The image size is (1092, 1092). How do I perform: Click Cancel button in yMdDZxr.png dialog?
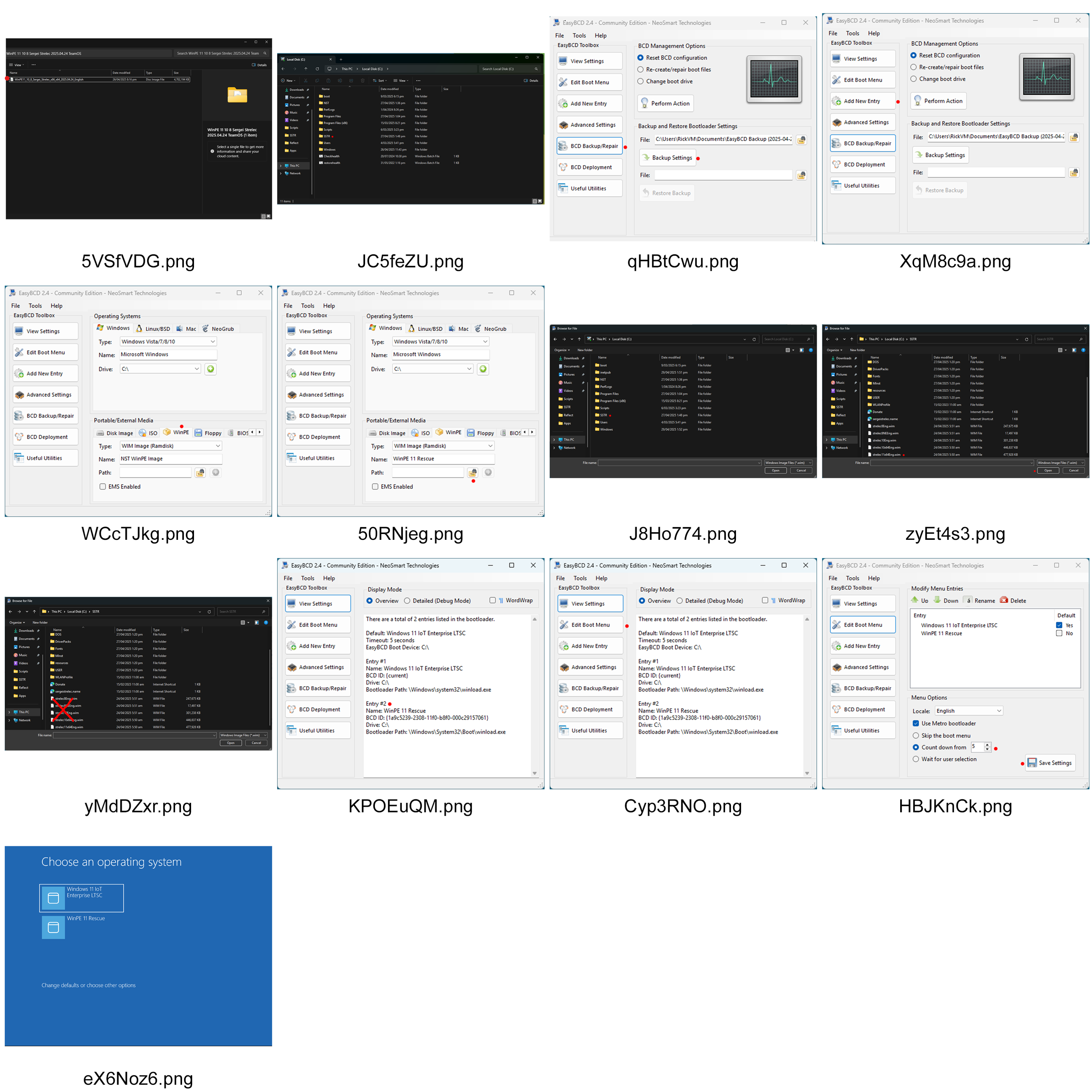tap(256, 743)
